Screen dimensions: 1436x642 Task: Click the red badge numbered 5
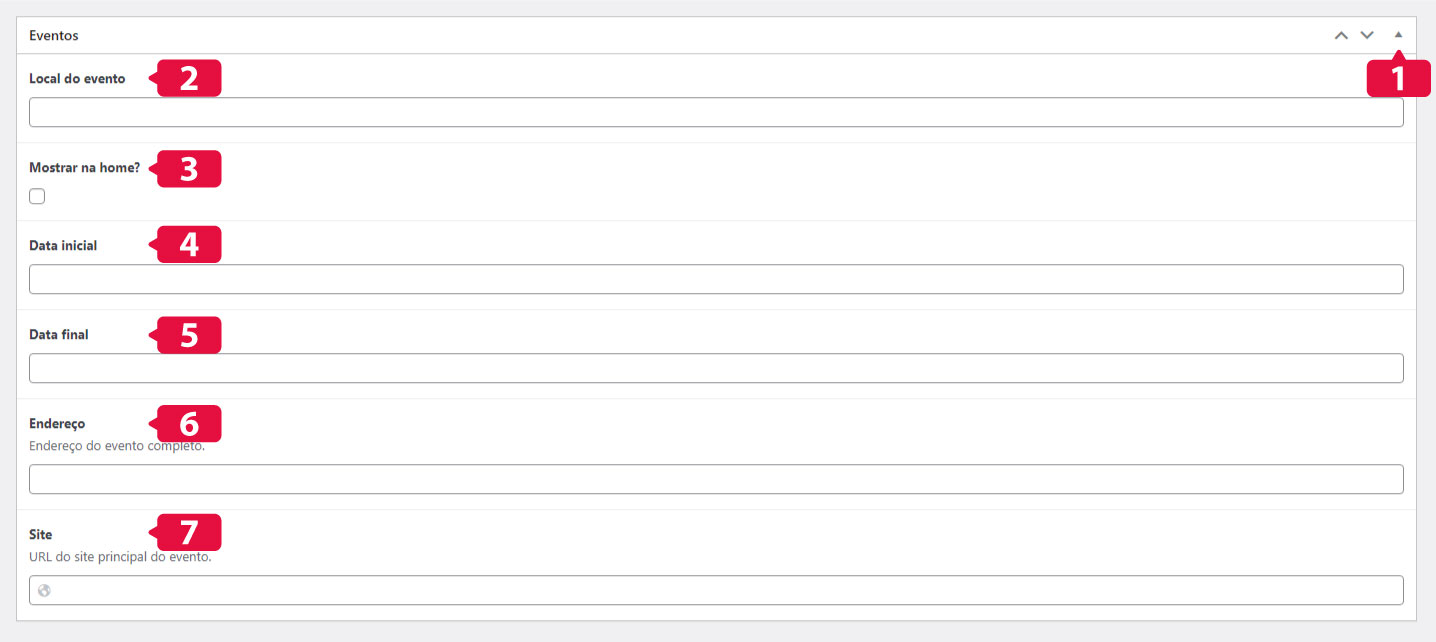(187, 335)
